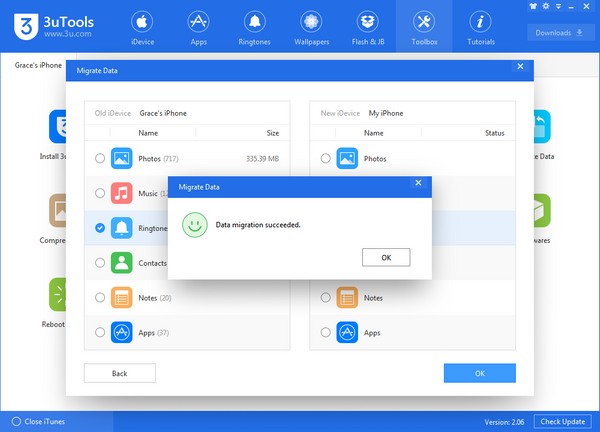Click the Notes icon in old iDevice list

point(123,297)
